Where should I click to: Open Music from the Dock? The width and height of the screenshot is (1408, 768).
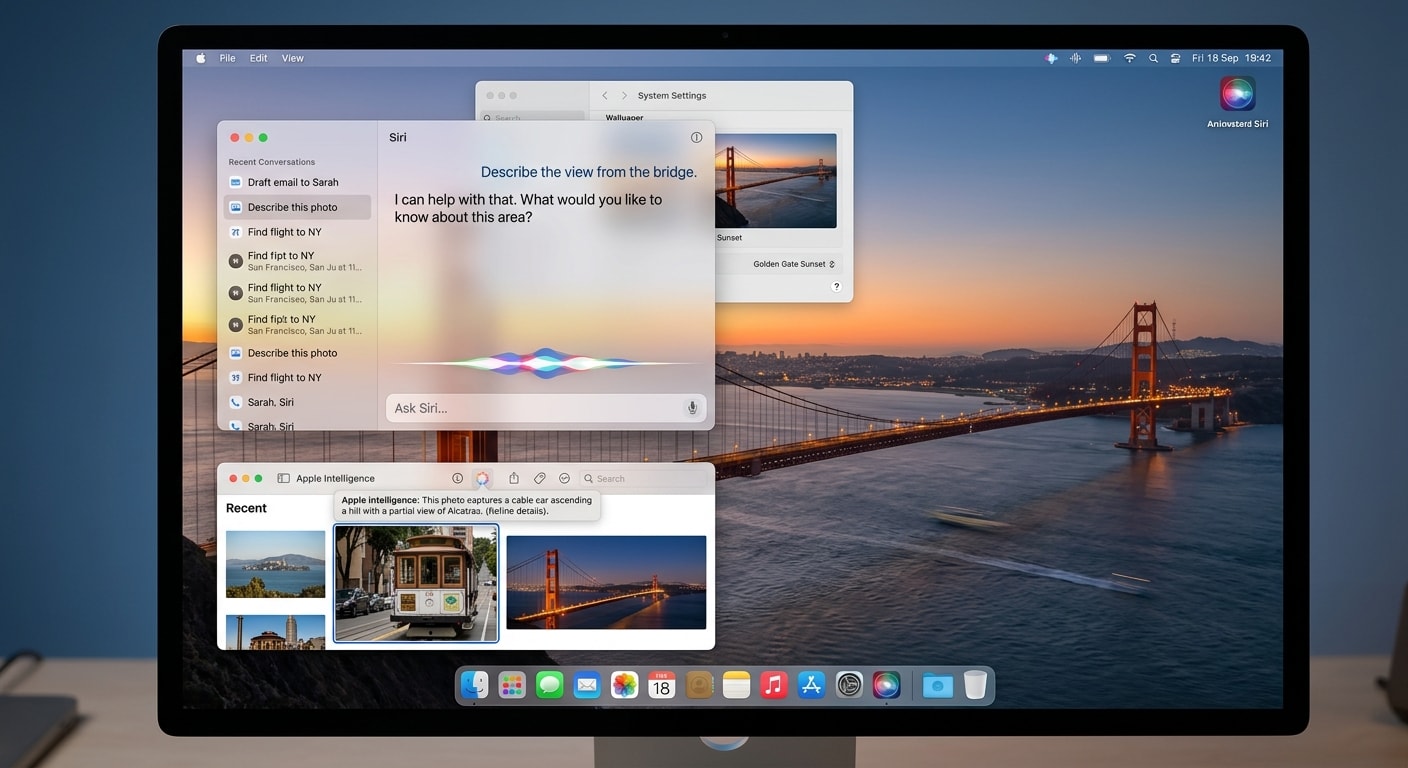pos(773,685)
